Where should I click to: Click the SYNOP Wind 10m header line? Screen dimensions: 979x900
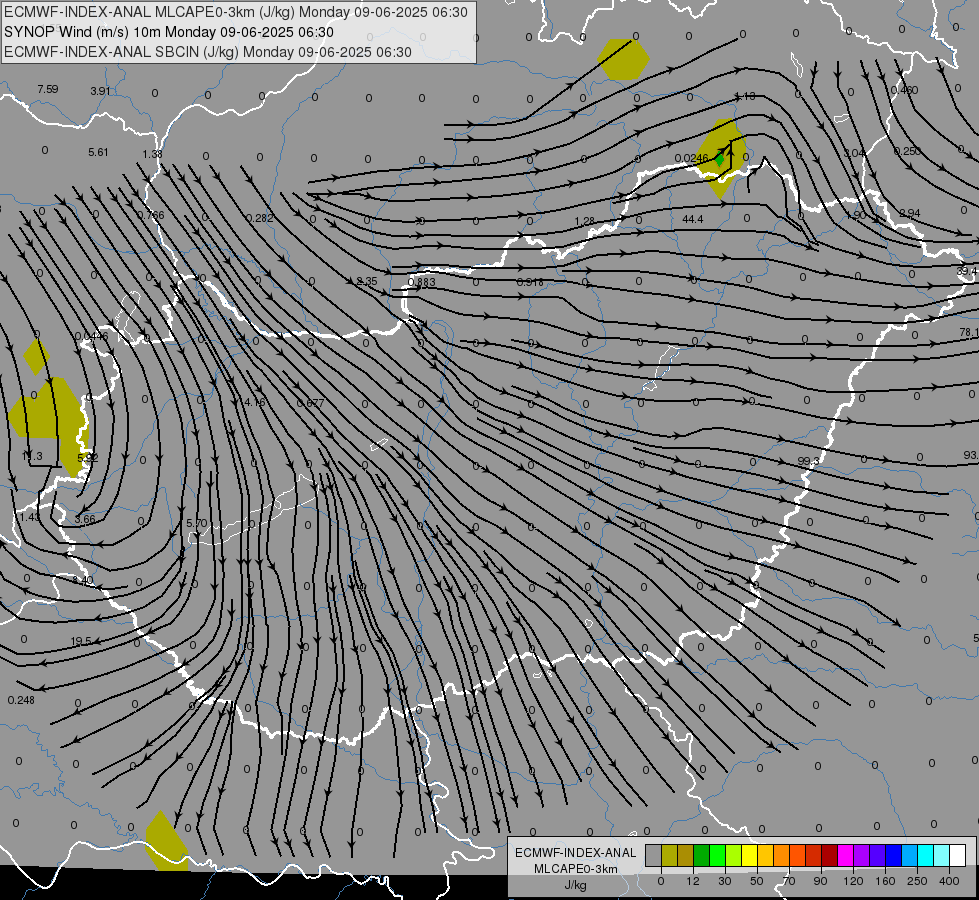(x=169, y=32)
